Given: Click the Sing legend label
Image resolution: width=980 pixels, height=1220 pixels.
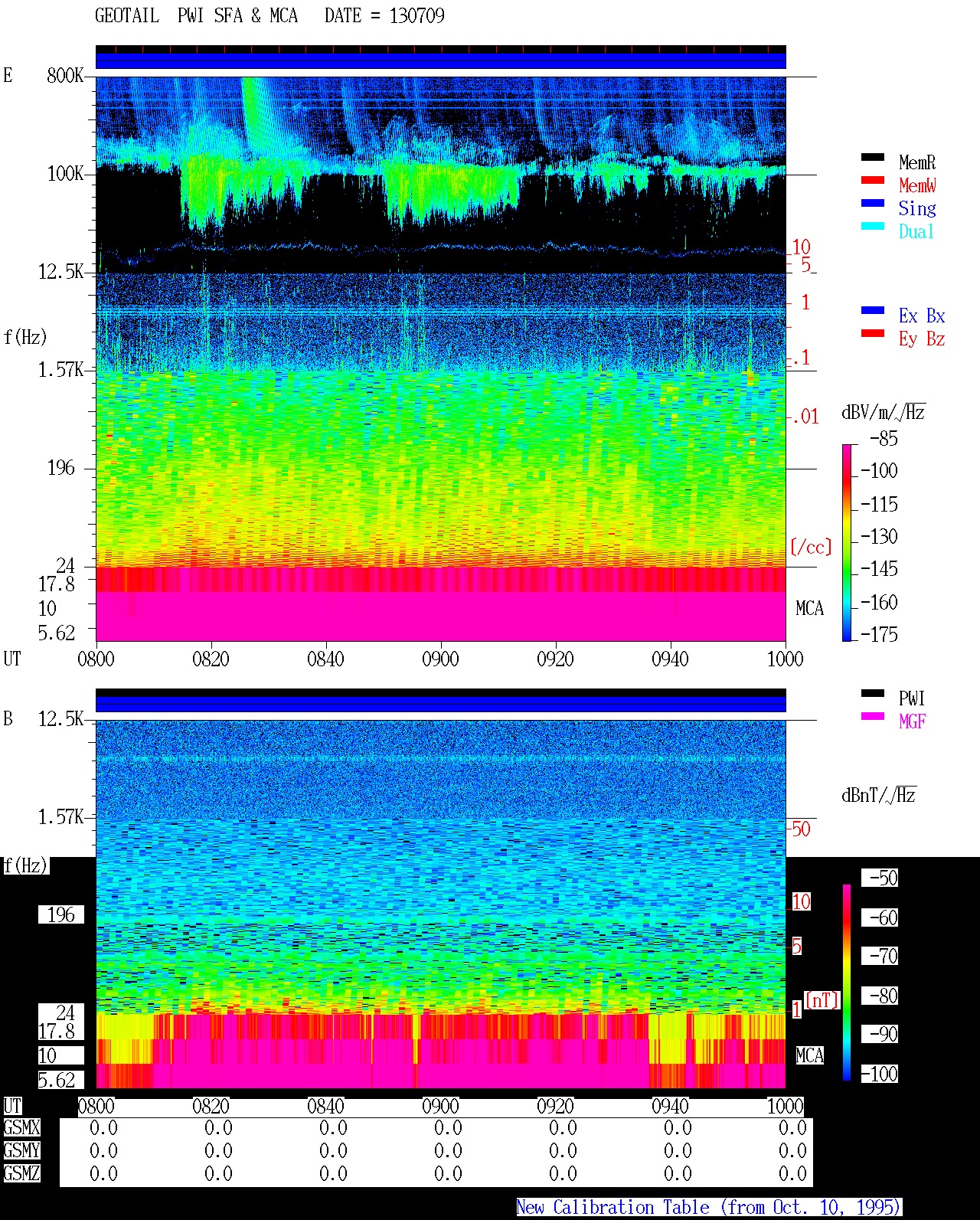Looking at the screenshot, I should coord(917,208).
